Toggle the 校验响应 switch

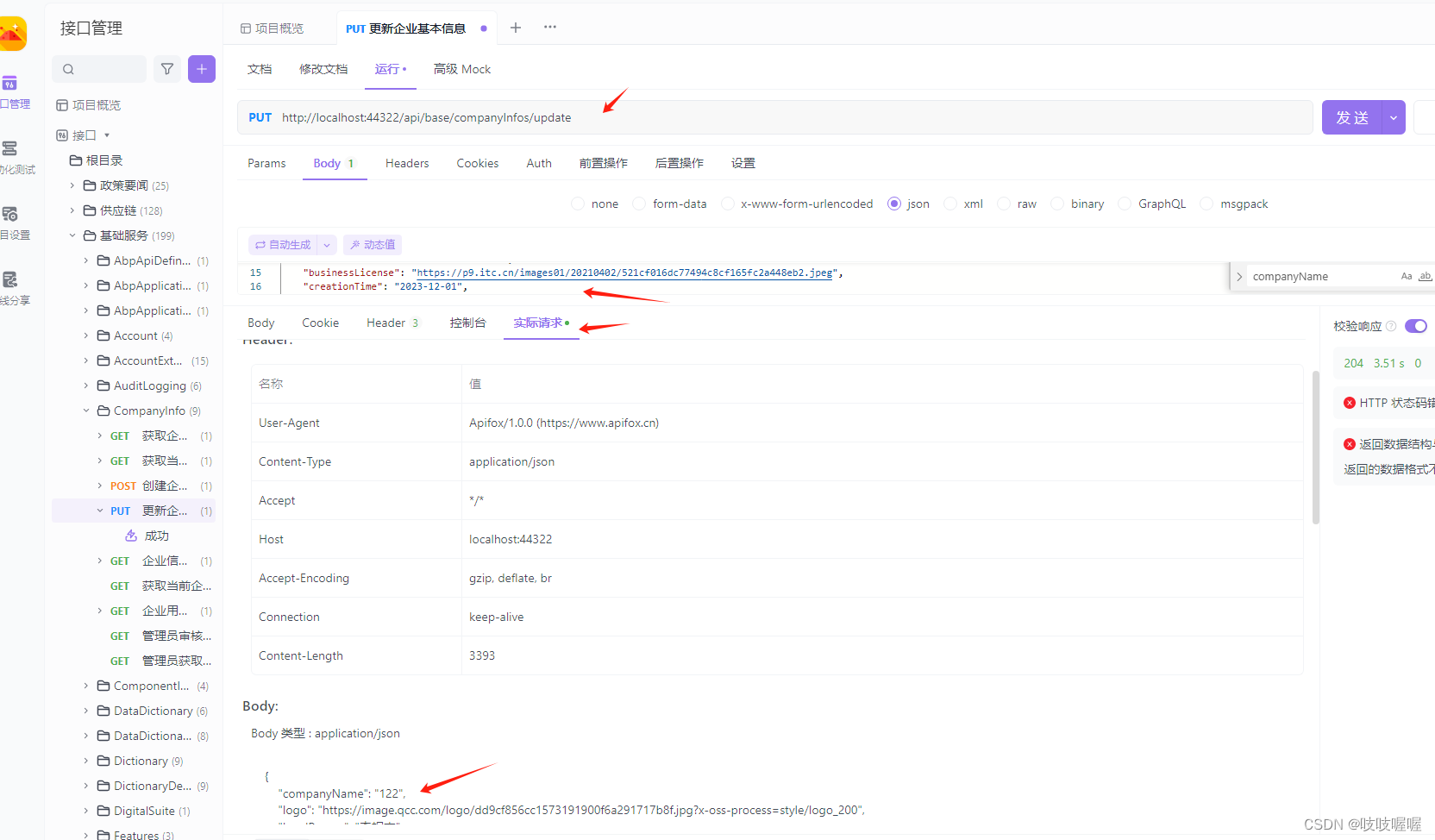tap(1416, 326)
